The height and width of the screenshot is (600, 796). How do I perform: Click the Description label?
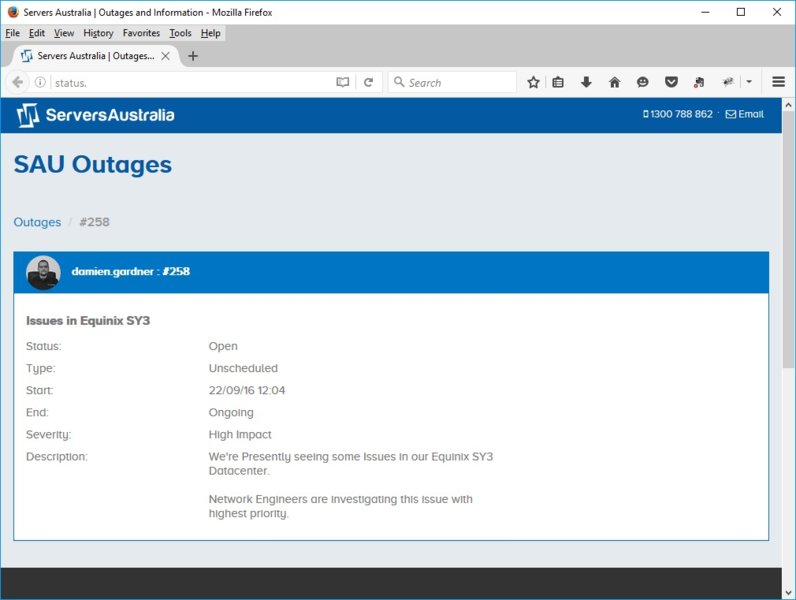coord(57,457)
